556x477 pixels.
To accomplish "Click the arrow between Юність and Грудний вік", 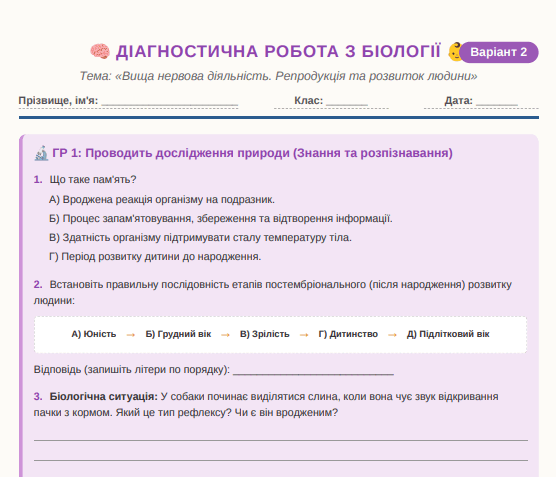I will point(131,335).
